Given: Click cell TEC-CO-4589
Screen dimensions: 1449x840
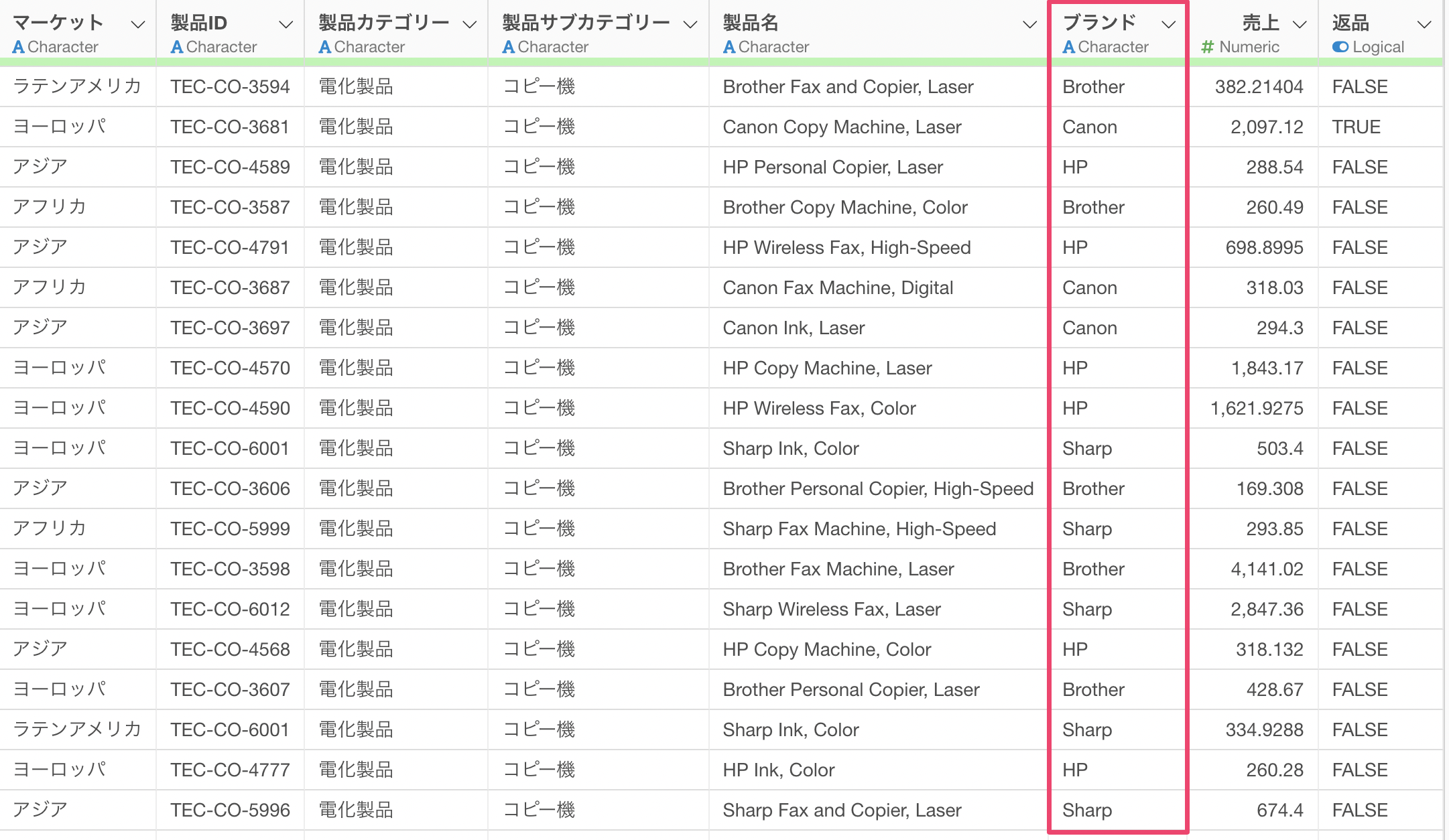Looking at the screenshot, I should click(x=230, y=167).
